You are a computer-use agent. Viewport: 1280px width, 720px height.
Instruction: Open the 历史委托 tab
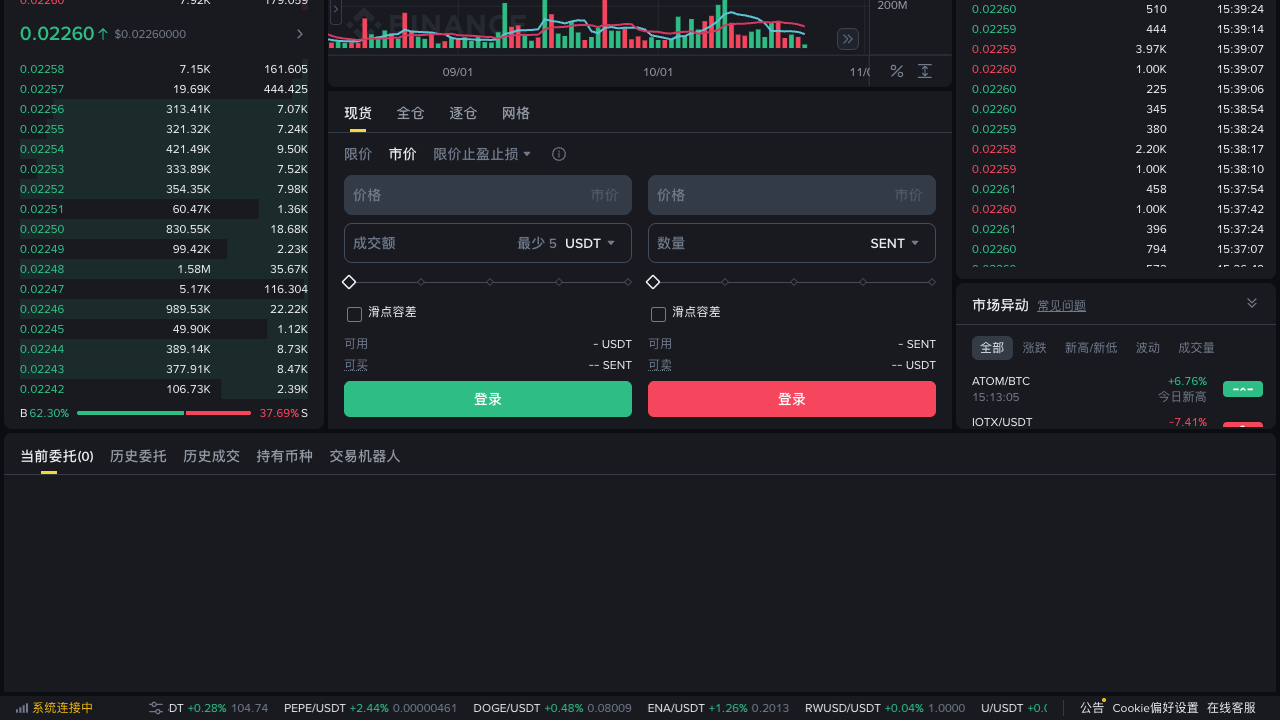coord(138,456)
